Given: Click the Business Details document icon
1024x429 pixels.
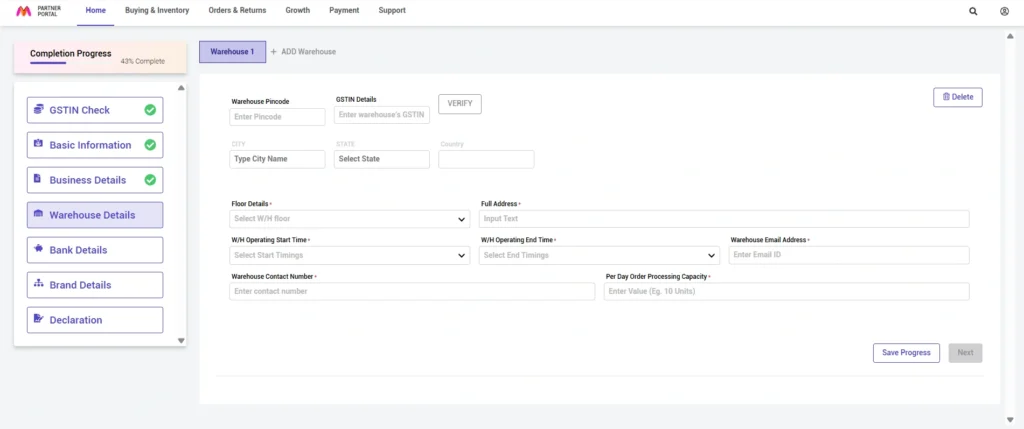Looking at the screenshot, I should 38,179.
